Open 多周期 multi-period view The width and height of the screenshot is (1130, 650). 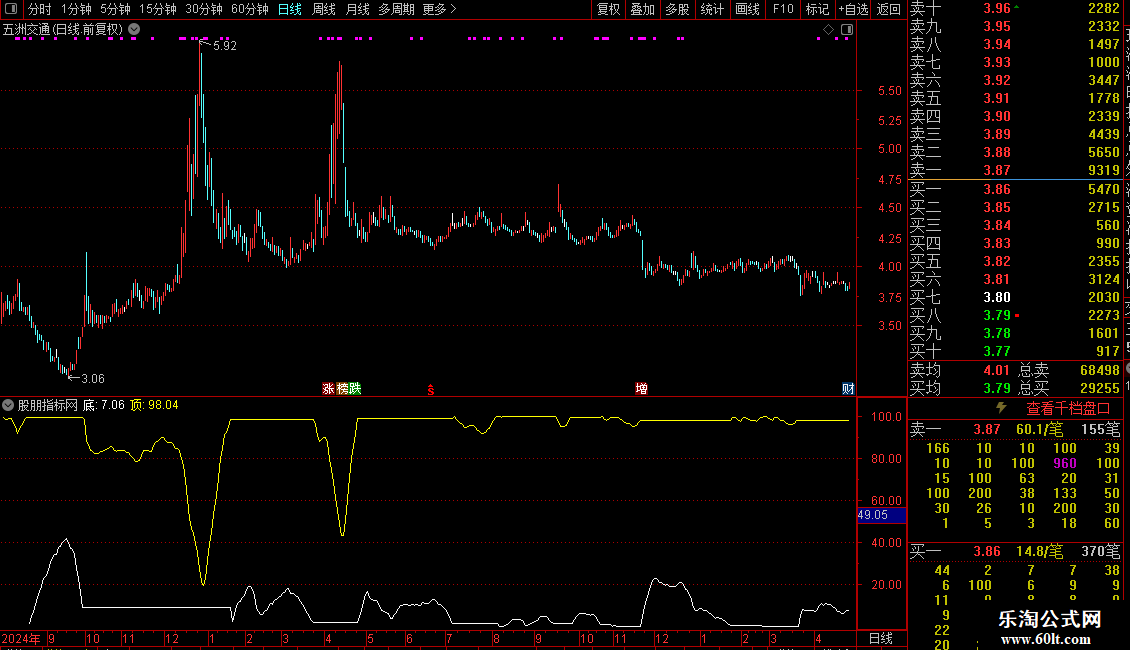click(x=396, y=9)
